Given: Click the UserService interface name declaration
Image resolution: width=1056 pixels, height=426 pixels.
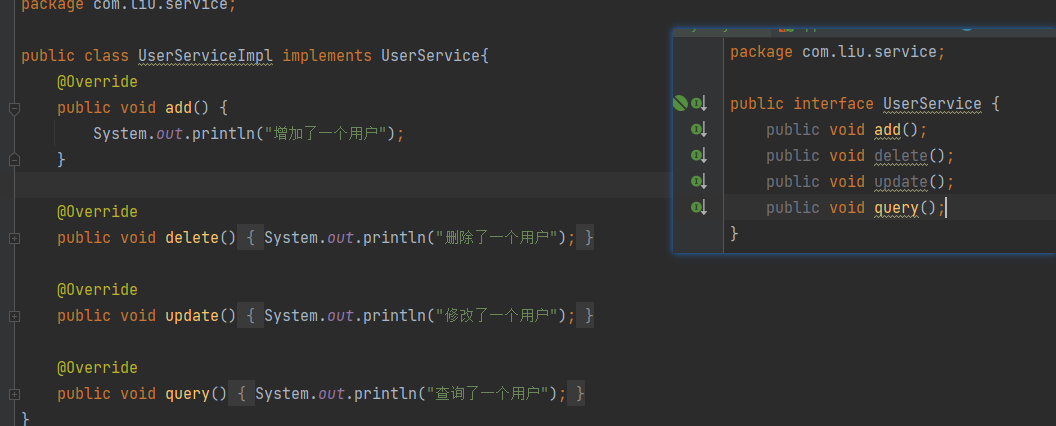Looking at the screenshot, I should [931, 103].
